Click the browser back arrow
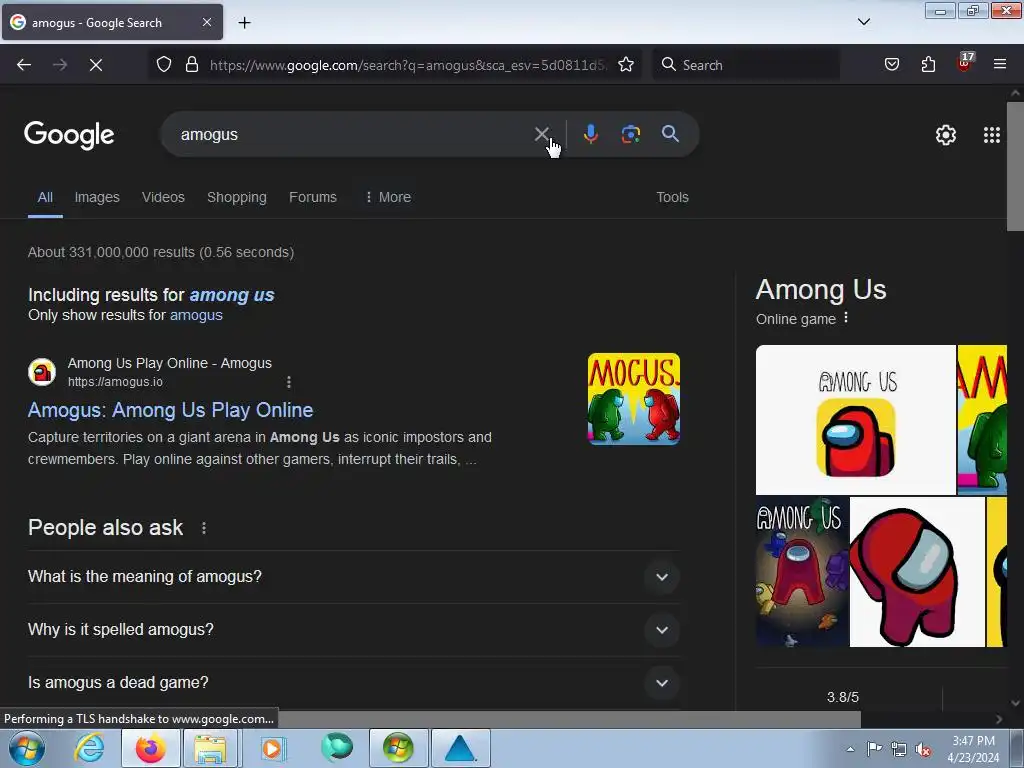 pos(24,65)
